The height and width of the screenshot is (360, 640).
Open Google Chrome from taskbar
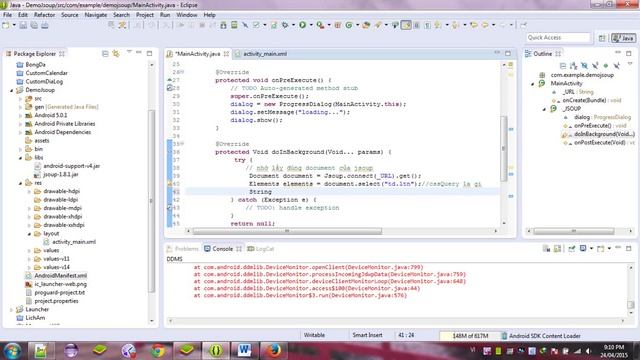[x=158, y=351]
